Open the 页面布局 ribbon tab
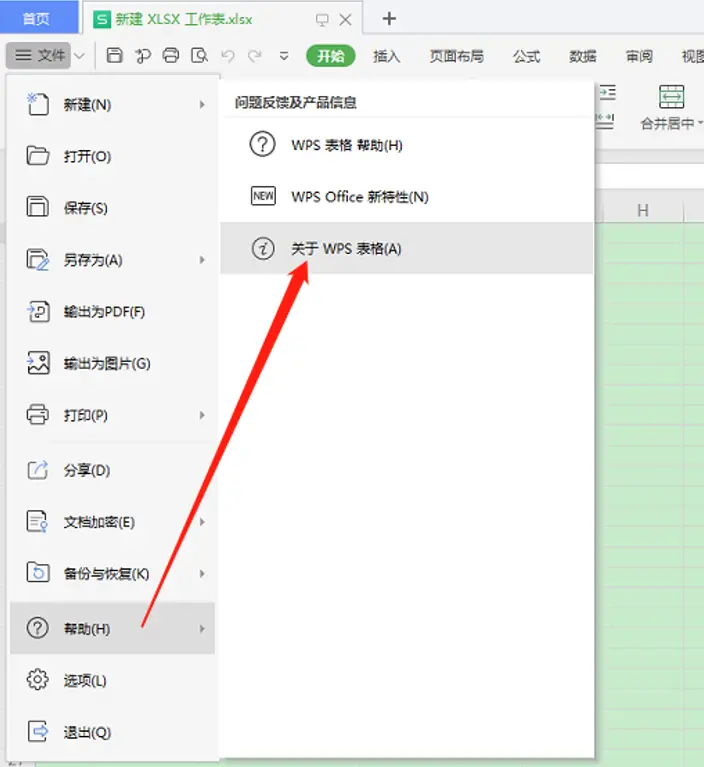This screenshot has height=767, width=704. pos(456,56)
